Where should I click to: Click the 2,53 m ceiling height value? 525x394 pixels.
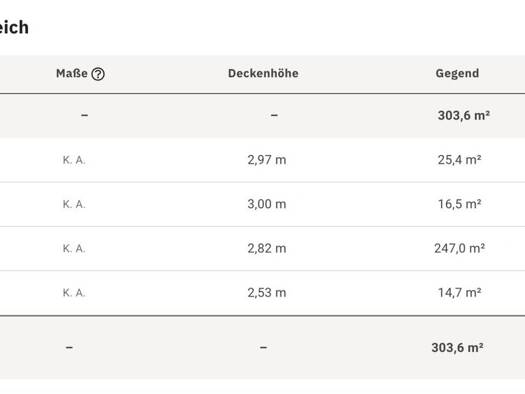coord(267,293)
